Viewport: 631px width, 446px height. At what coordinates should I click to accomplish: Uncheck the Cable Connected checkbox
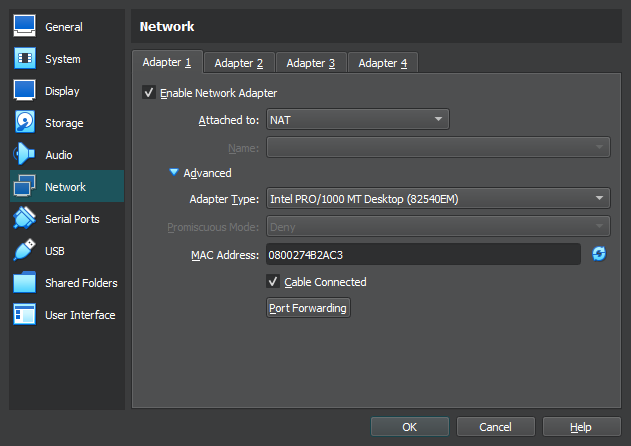[x=273, y=282]
